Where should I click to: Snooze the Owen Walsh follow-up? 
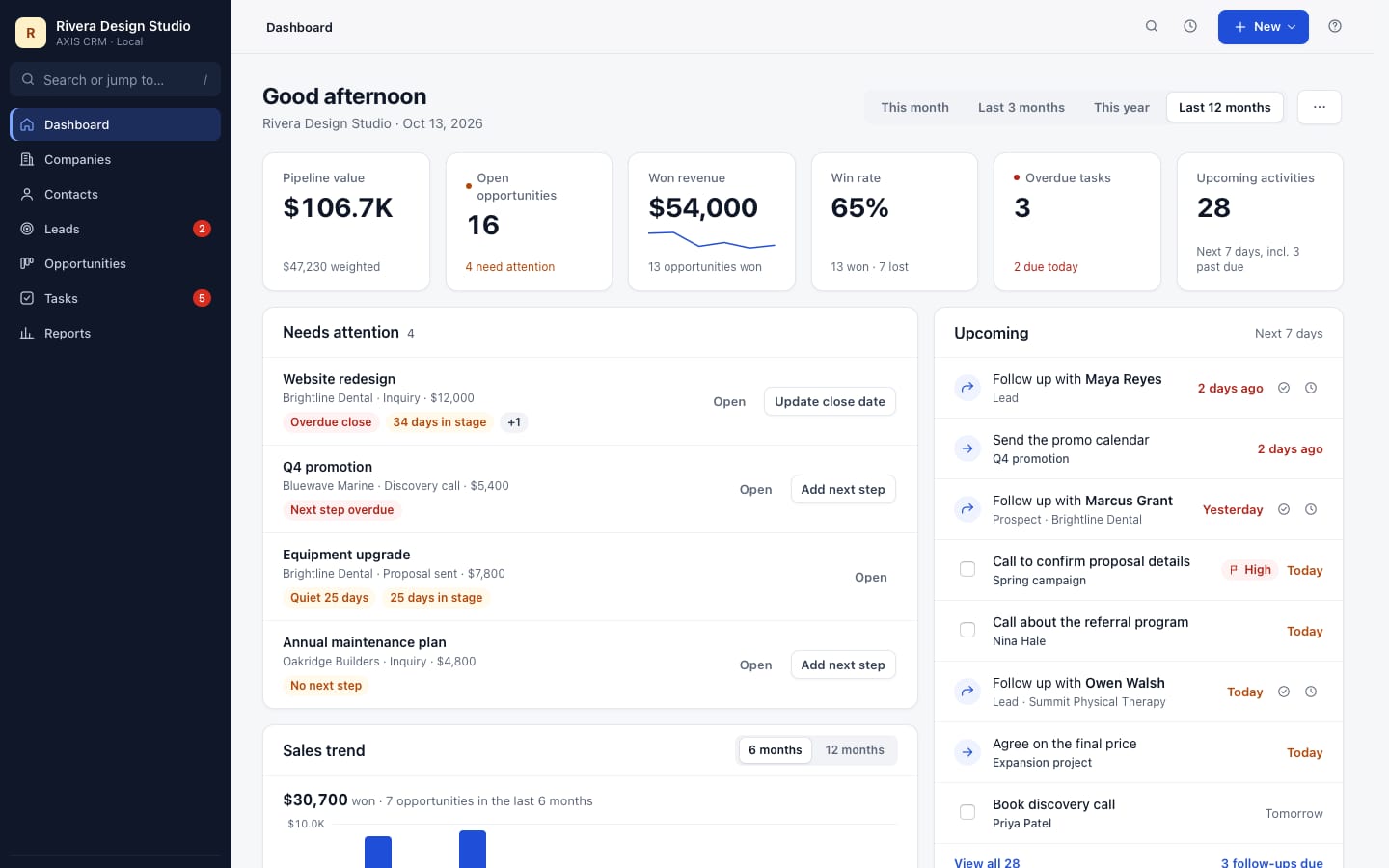(1311, 692)
